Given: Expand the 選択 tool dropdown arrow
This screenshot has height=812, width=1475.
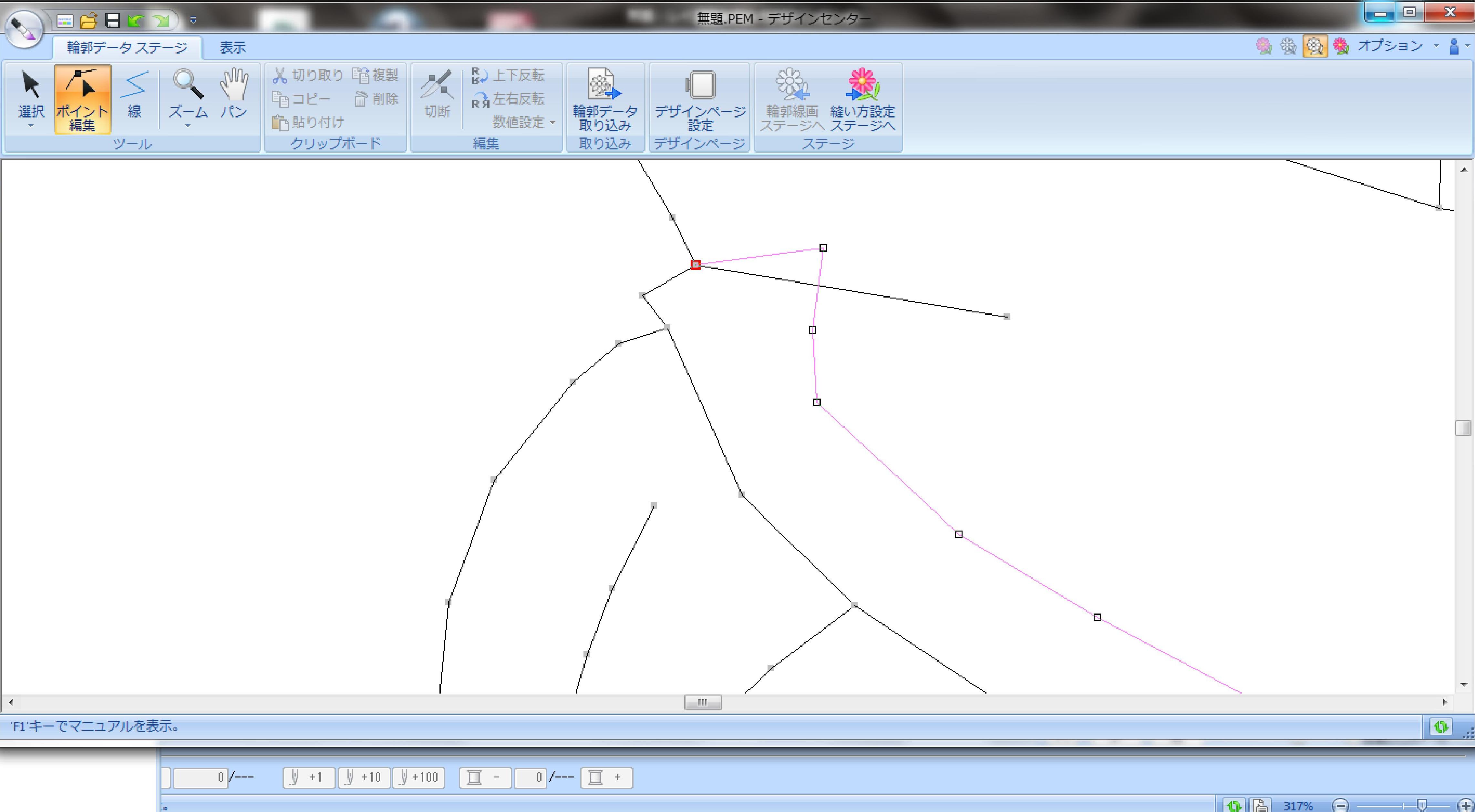Looking at the screenshot, I should [31, 125].
